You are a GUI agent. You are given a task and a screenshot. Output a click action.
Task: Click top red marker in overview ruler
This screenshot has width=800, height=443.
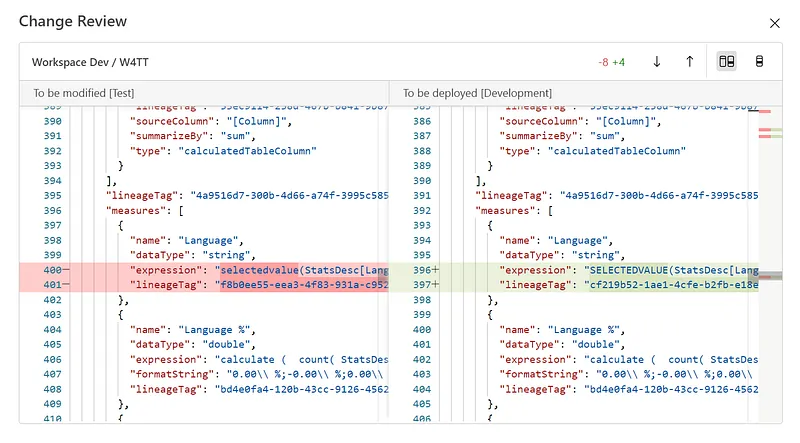click(764, 111)
